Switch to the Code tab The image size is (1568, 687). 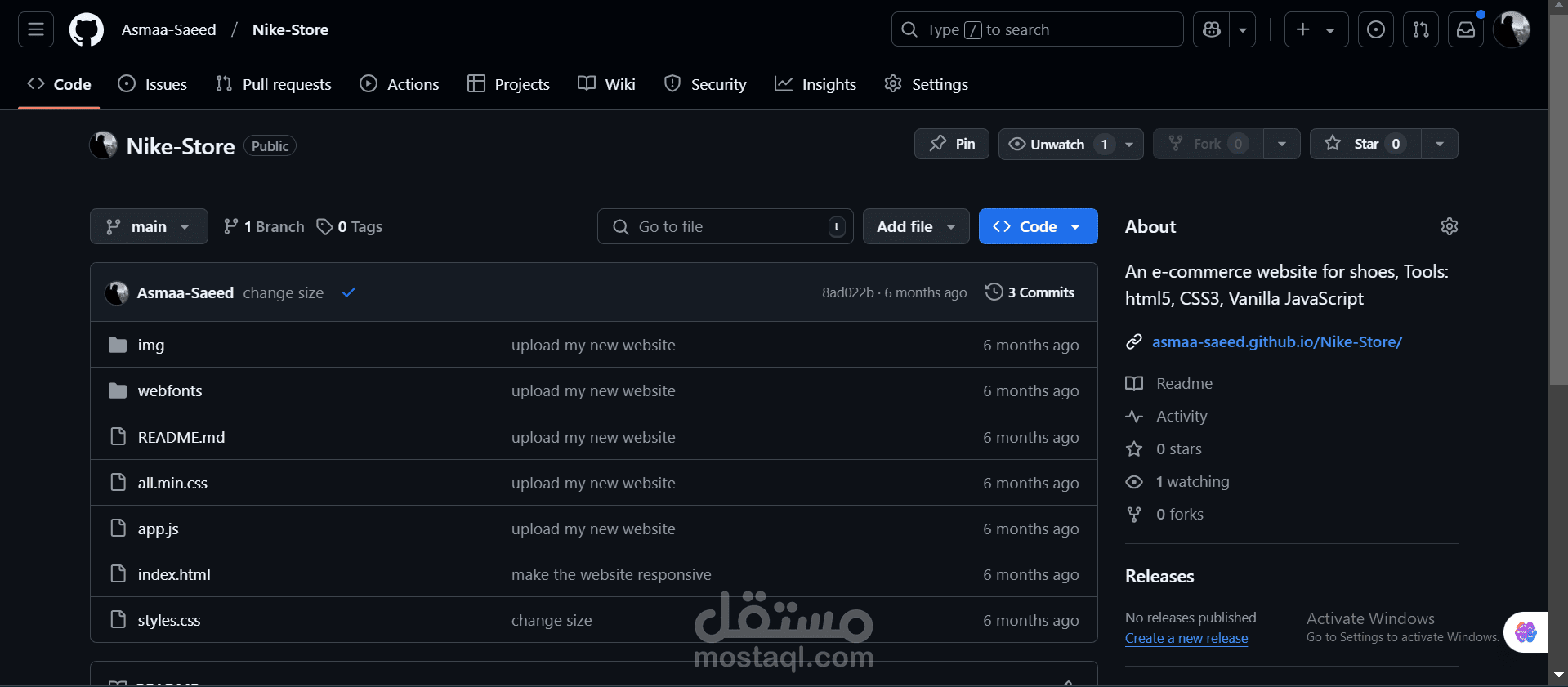pyautogui.click(x=59, y=84)
